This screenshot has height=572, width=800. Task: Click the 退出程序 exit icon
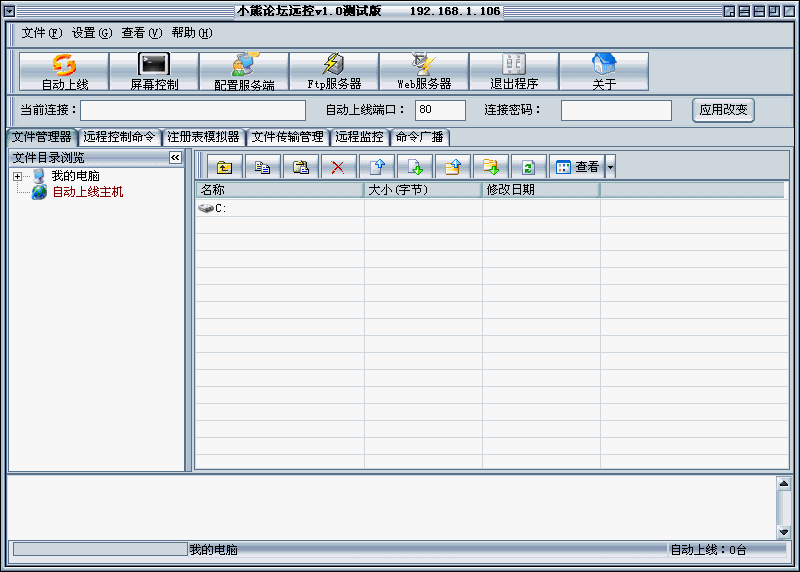coord(514,72)
